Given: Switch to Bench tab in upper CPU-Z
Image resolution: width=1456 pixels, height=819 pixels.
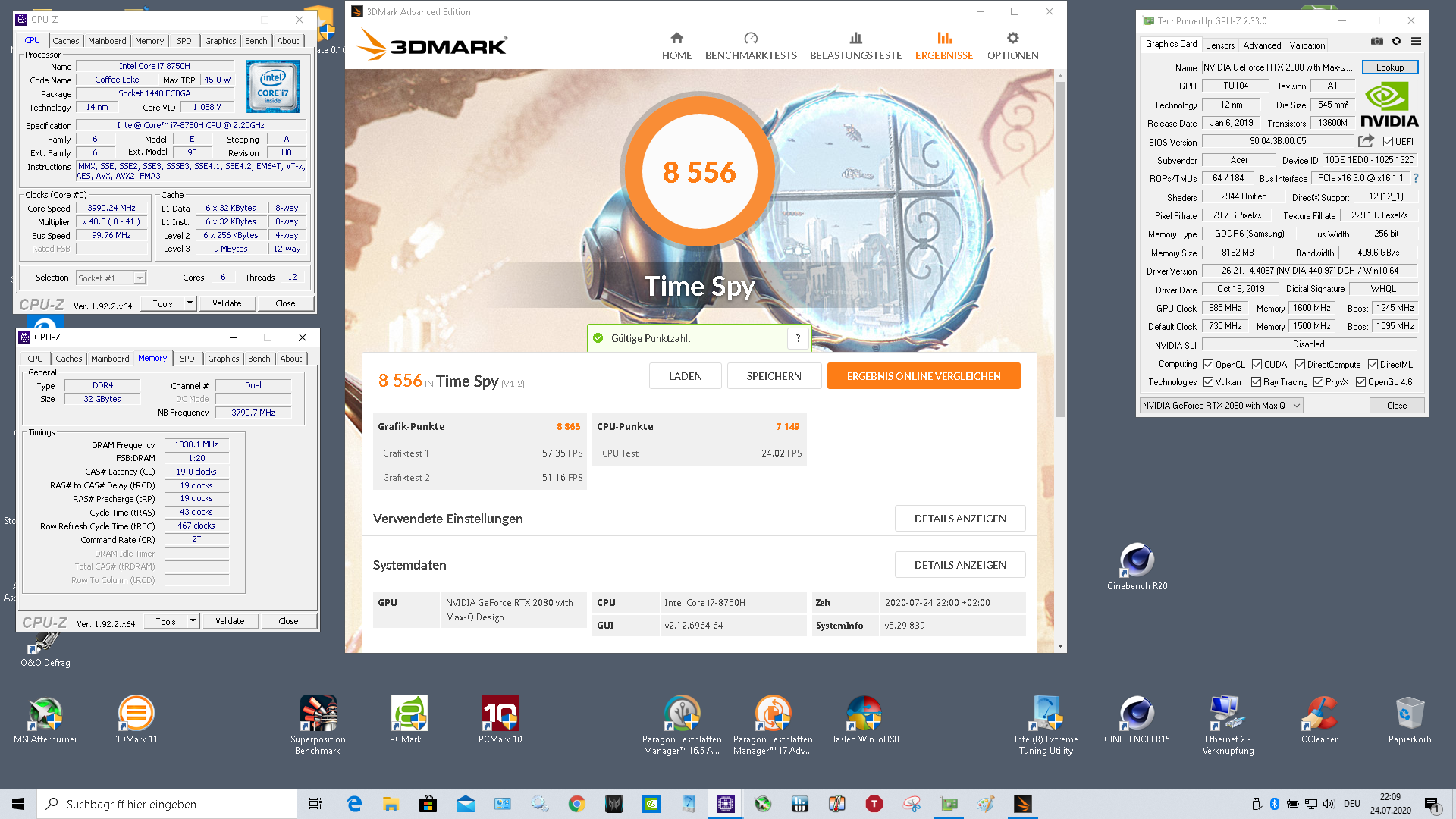Looking at the screenshot, I should pos(256,41).
